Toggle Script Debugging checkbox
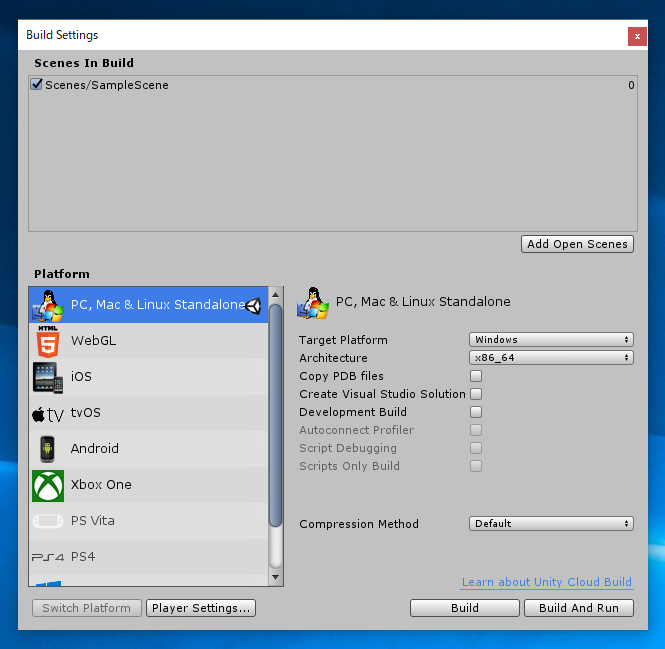 point(476,448)
